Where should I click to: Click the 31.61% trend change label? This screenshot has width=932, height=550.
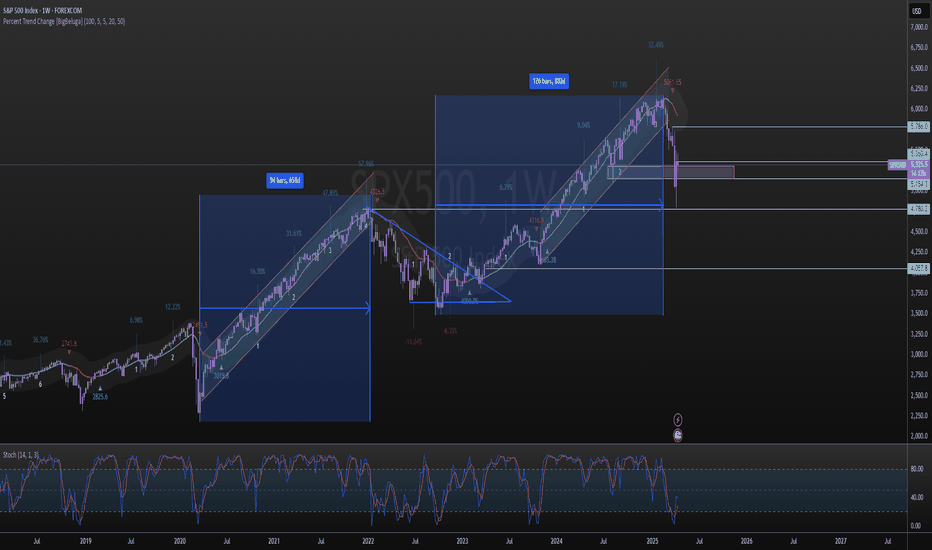[294, 234]
